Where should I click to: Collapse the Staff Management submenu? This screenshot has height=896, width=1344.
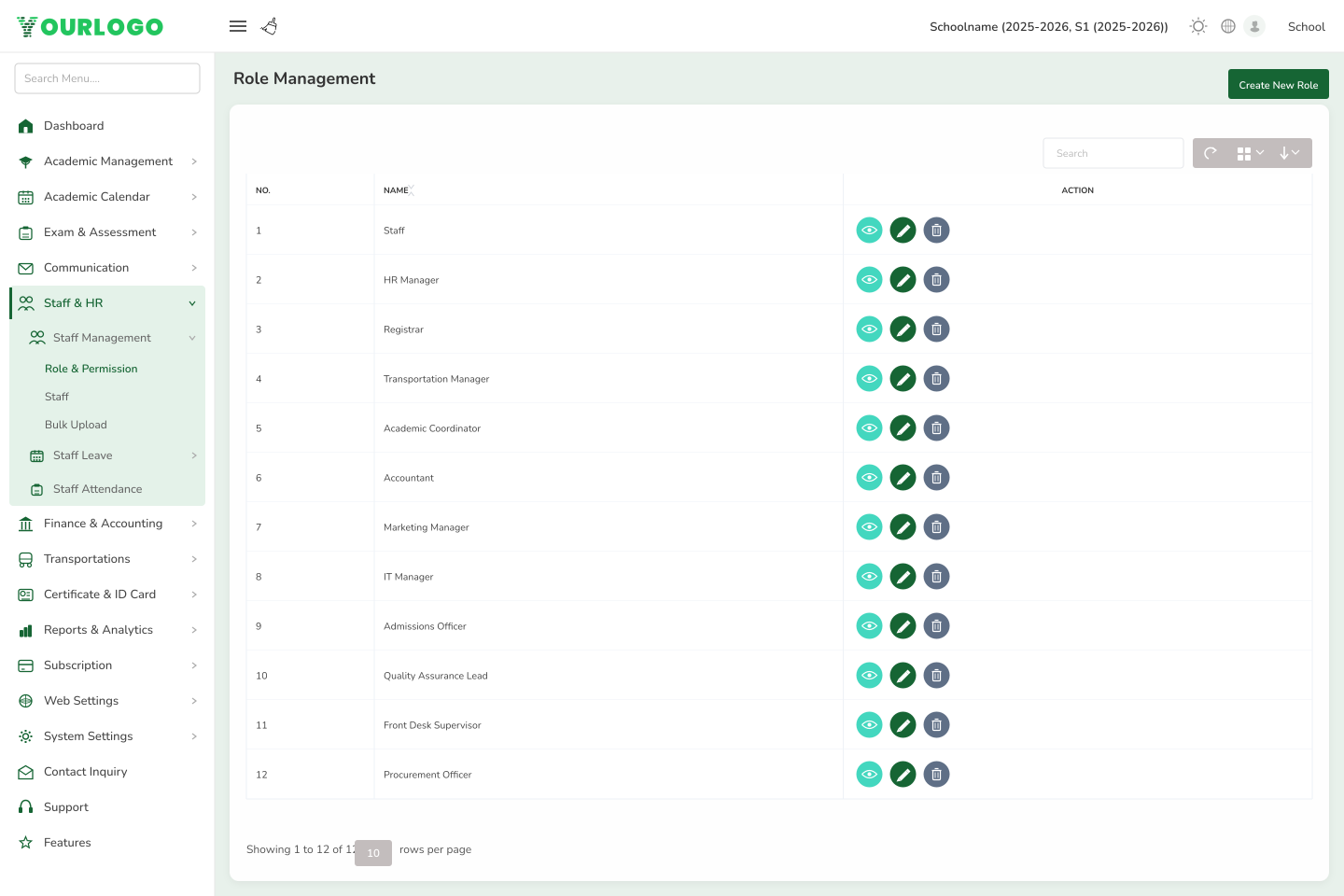[112, 338]
